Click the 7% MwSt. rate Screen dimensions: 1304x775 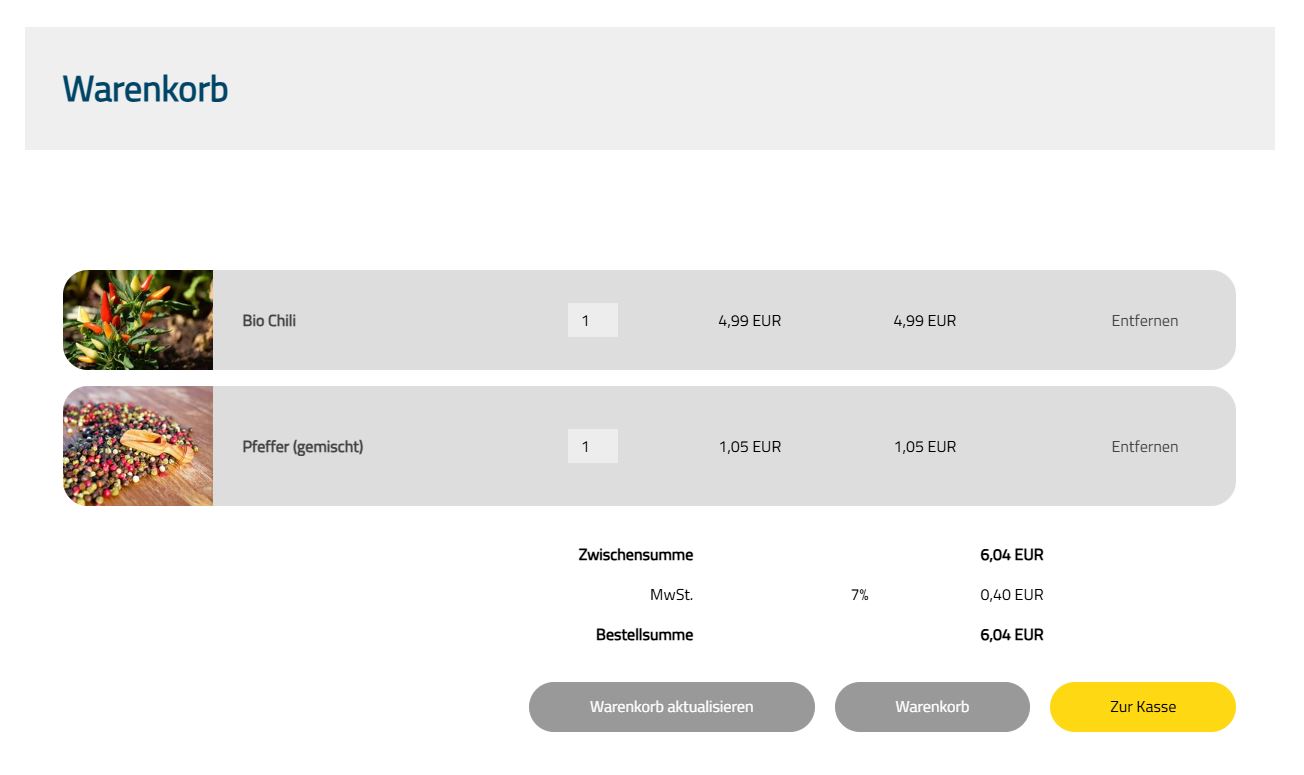point(859,595)
